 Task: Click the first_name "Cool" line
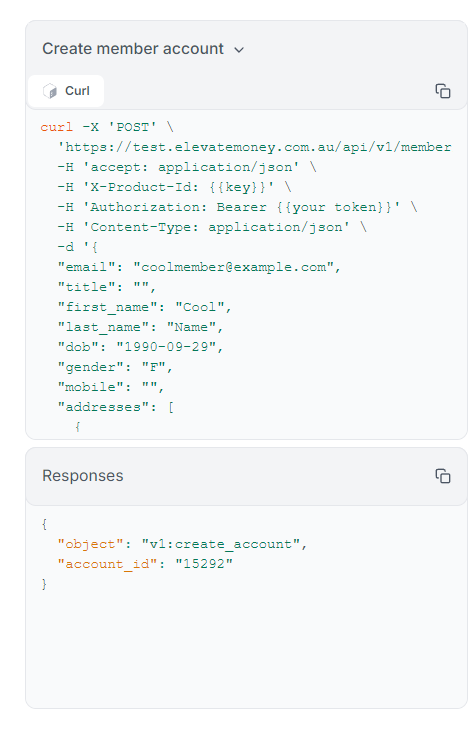tap(144, 307)
